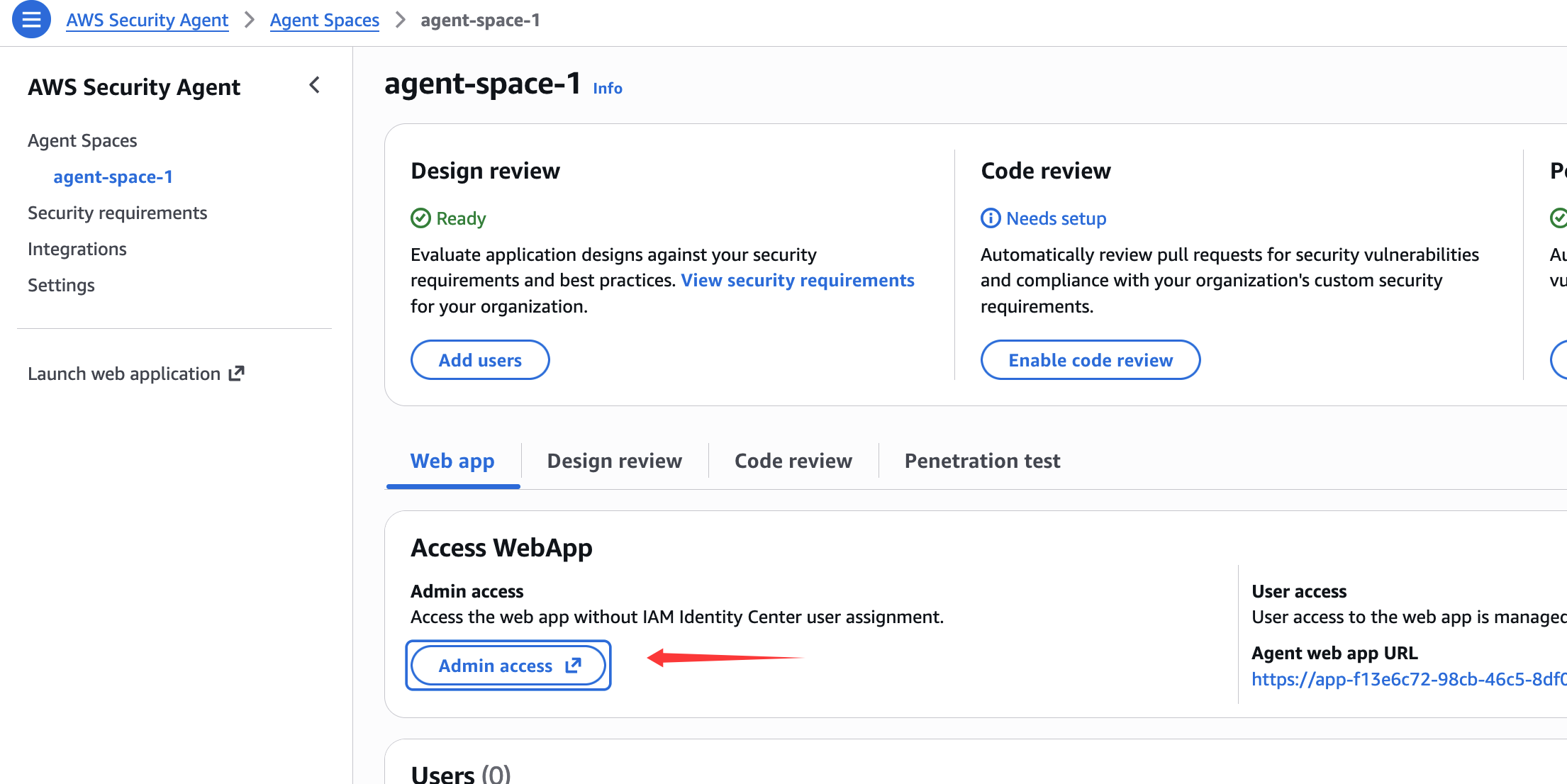Click the external link icon beside Launch web application

237,374
